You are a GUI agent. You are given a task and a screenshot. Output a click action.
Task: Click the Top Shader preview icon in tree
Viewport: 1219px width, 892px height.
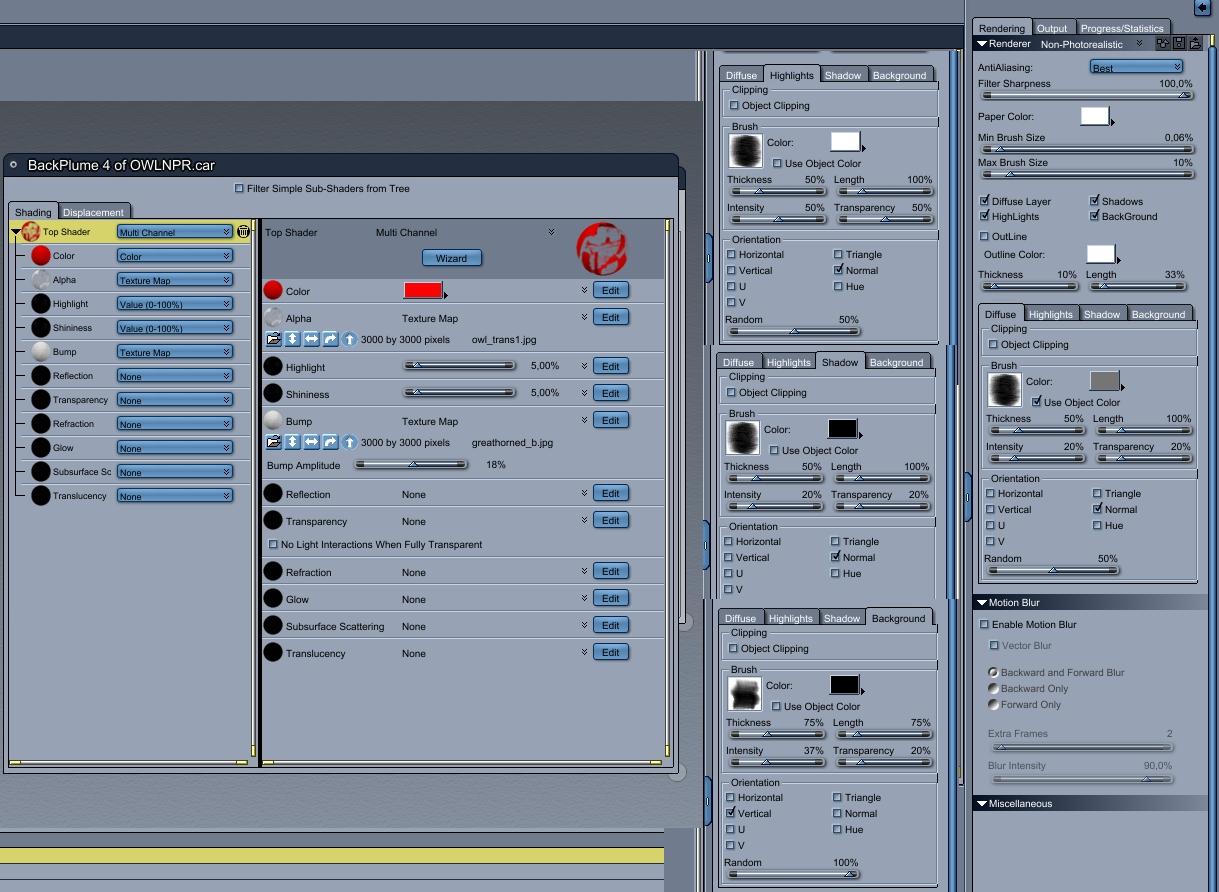pyautogui.click(x=31, y=232)
